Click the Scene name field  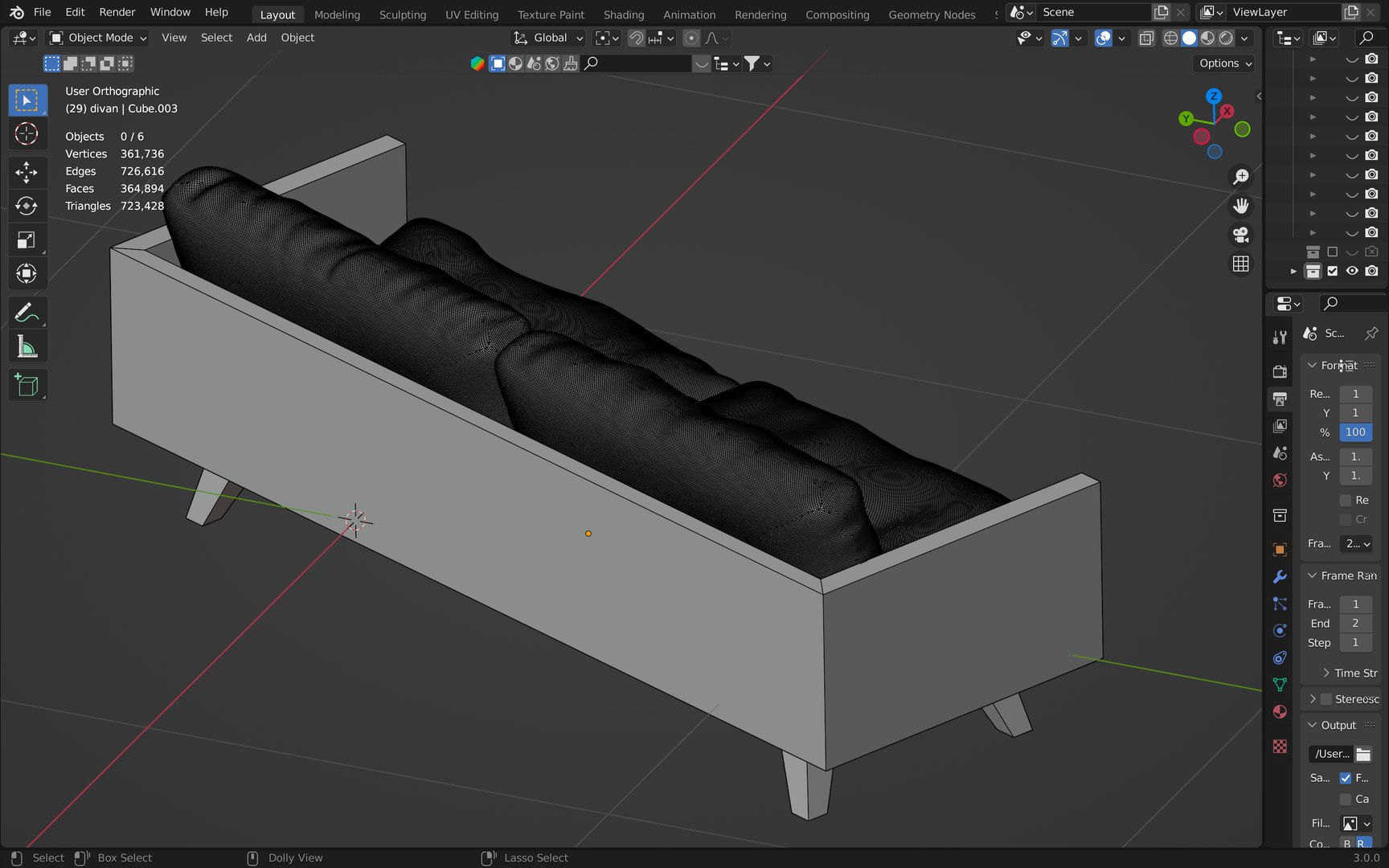1093,12
